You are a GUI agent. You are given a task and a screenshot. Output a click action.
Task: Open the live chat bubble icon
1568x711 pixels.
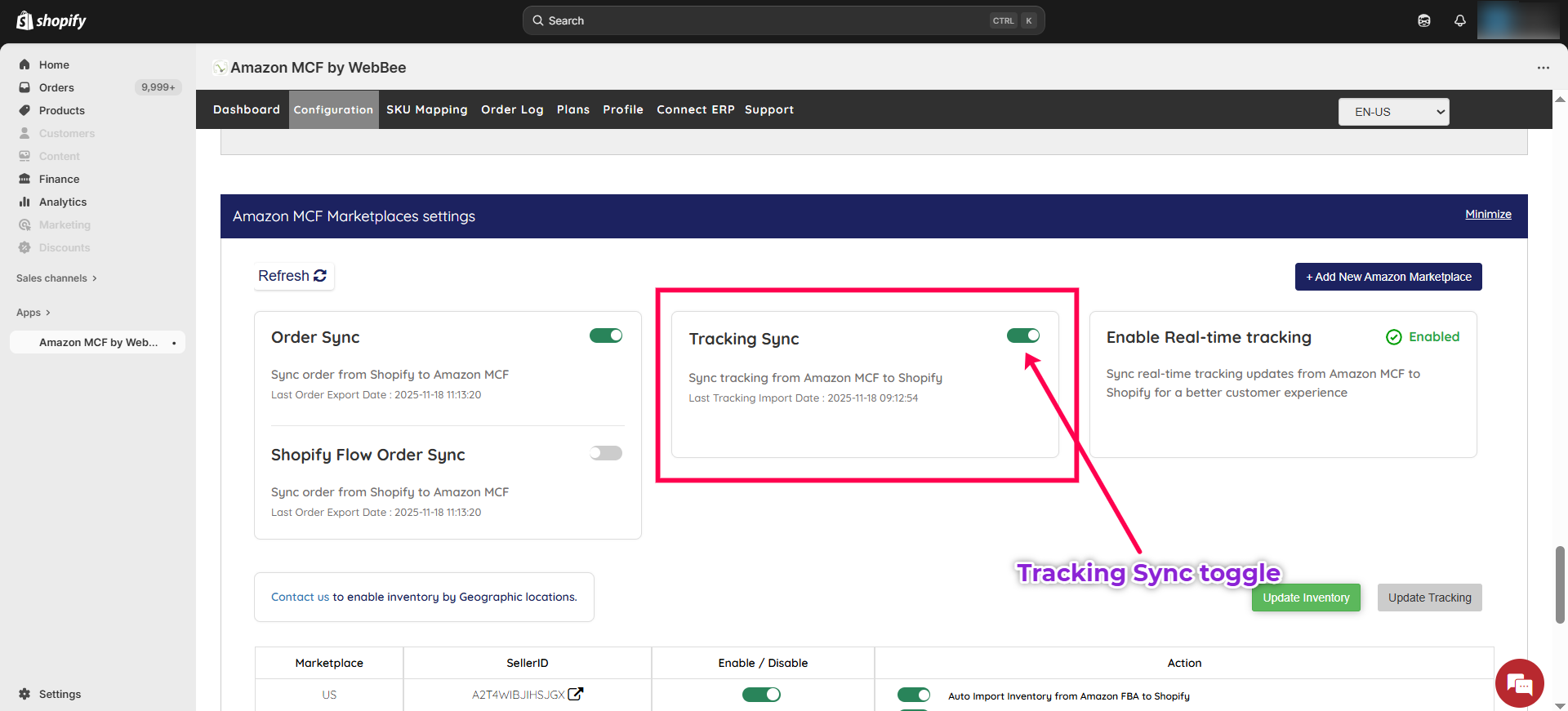pos(1519,683)
